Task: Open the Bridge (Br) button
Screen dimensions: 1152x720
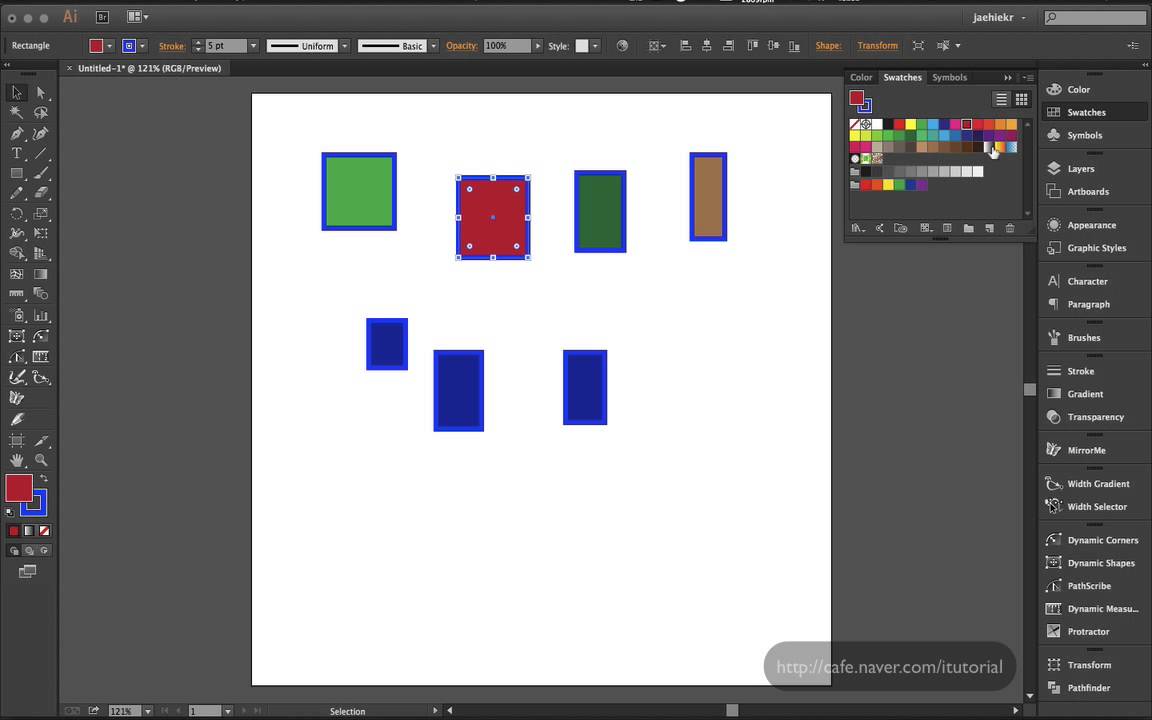Action: 102,17
